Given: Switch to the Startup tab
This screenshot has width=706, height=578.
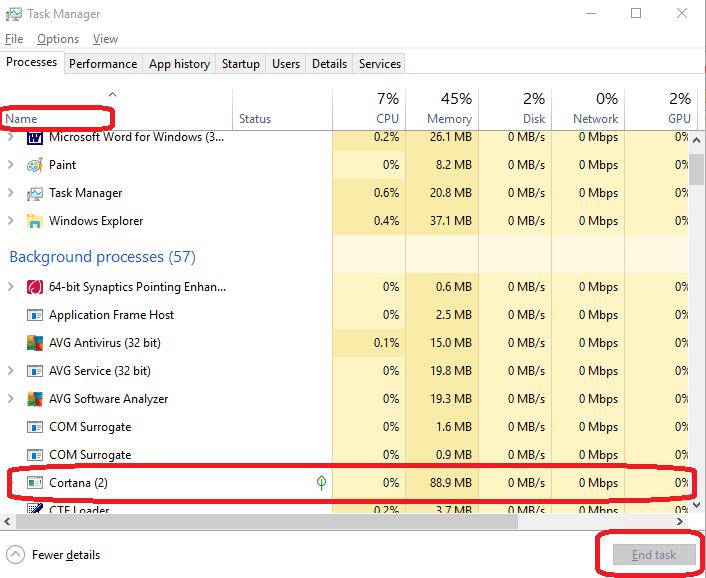Looking at the screenshot, I should coord(240,64).
